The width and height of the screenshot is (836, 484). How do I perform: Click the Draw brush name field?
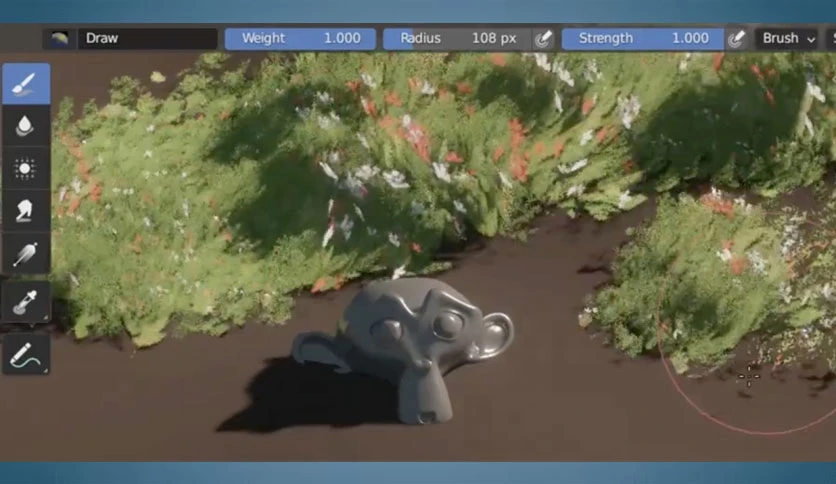pyautogui.click(x=148, y=38)
